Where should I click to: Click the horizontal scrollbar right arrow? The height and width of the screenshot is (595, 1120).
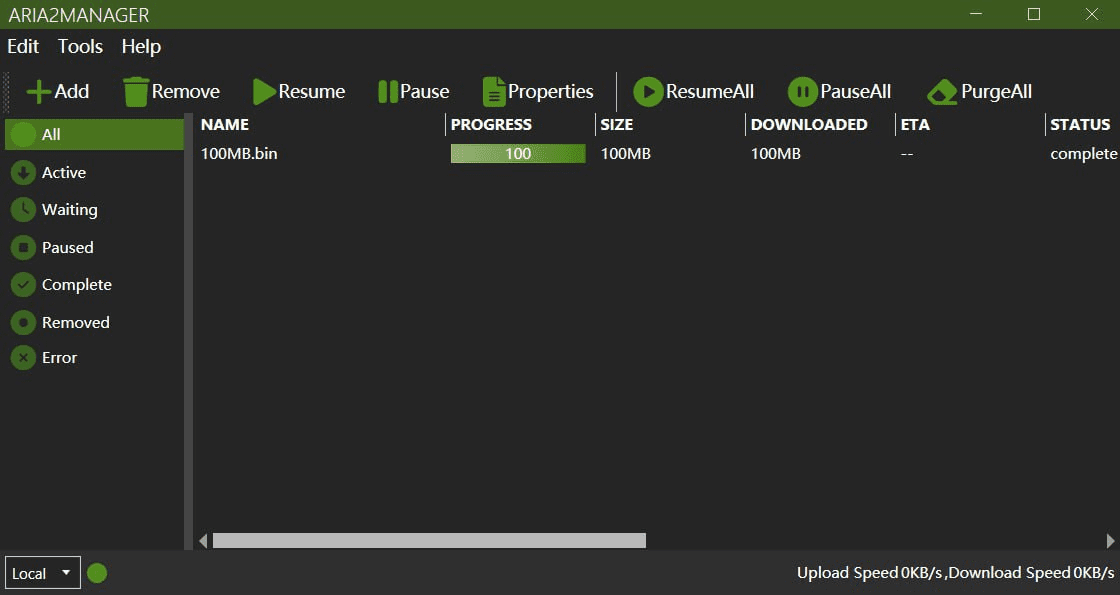(1111, 541)
